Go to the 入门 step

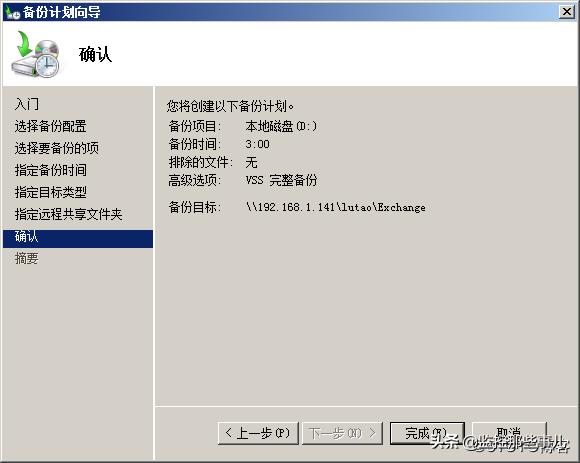[27, 104]
